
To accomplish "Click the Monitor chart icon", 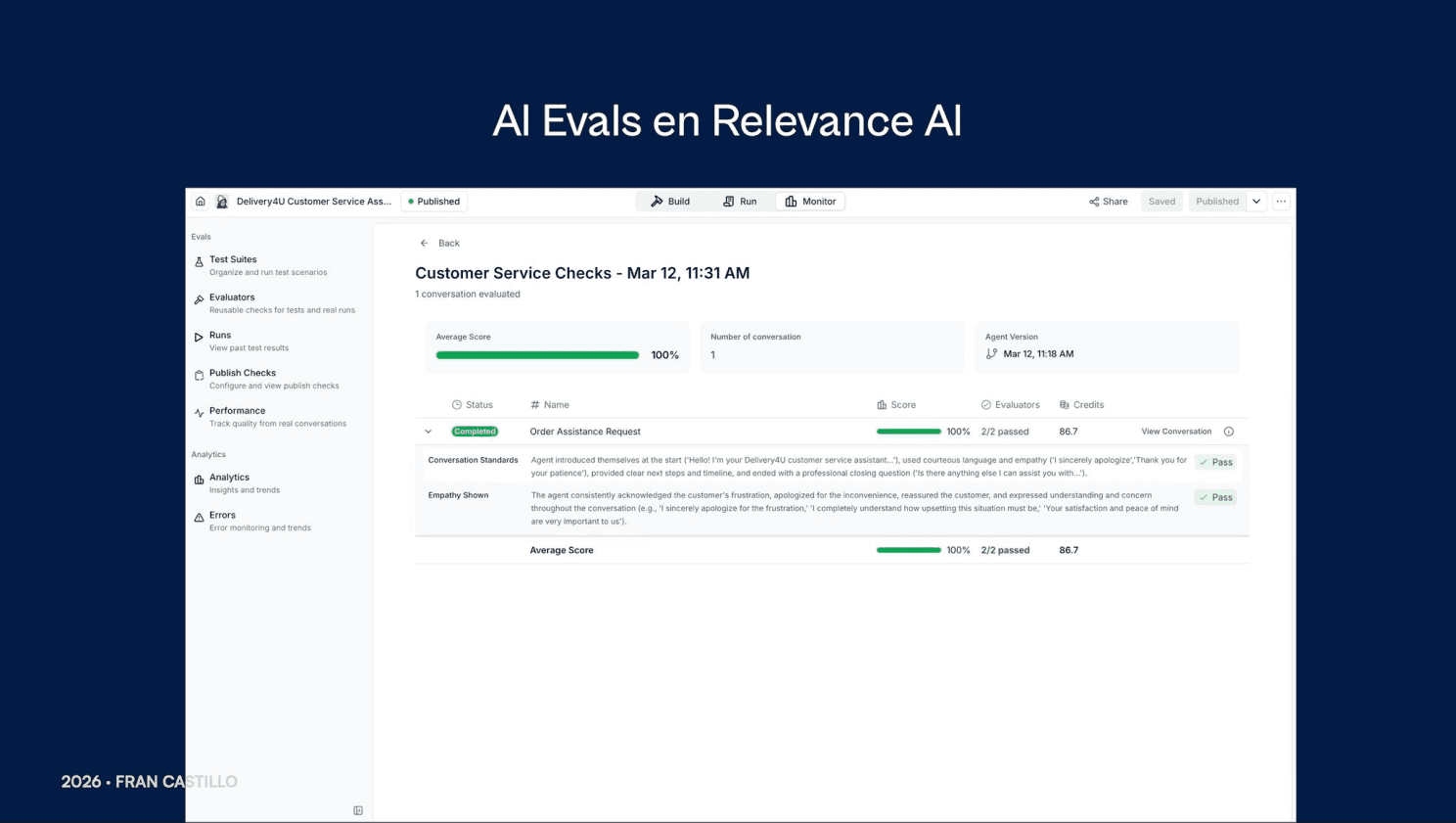I will (x=791, y=202).
